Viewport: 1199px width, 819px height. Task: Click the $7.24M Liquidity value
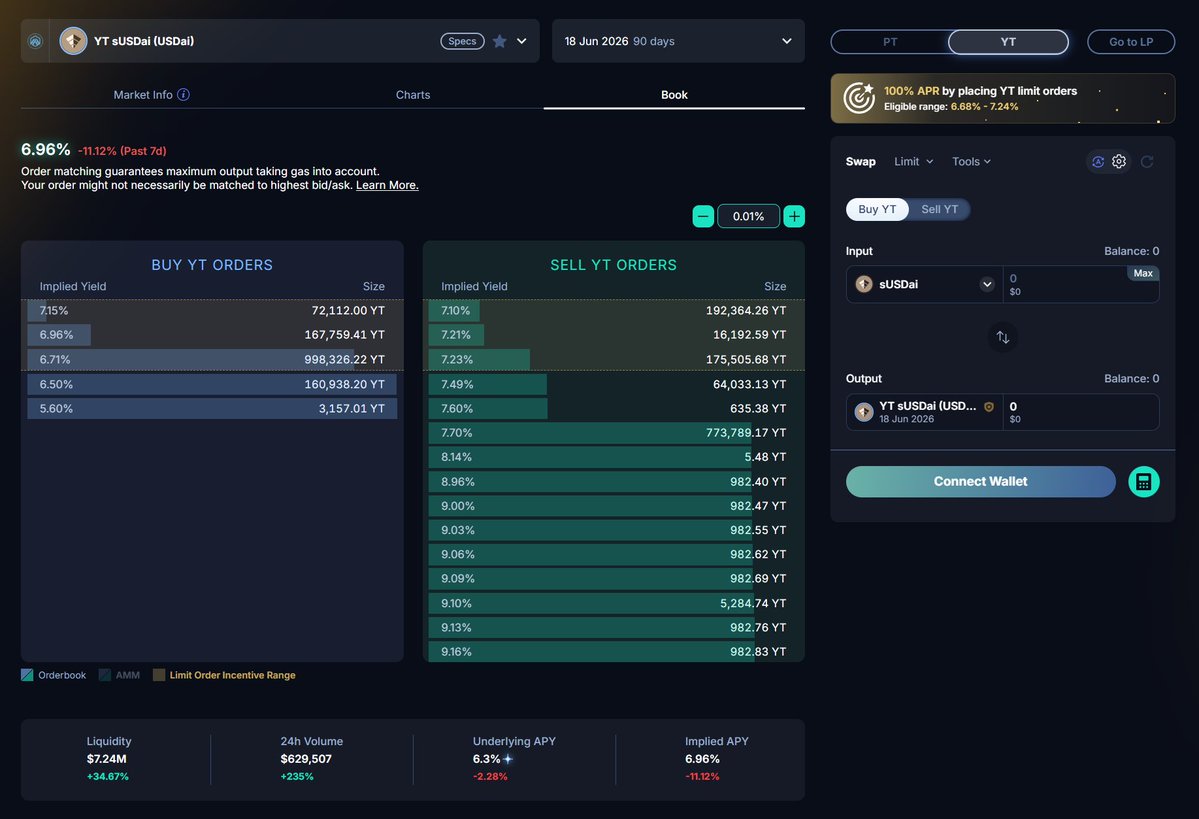coord(106,759)
